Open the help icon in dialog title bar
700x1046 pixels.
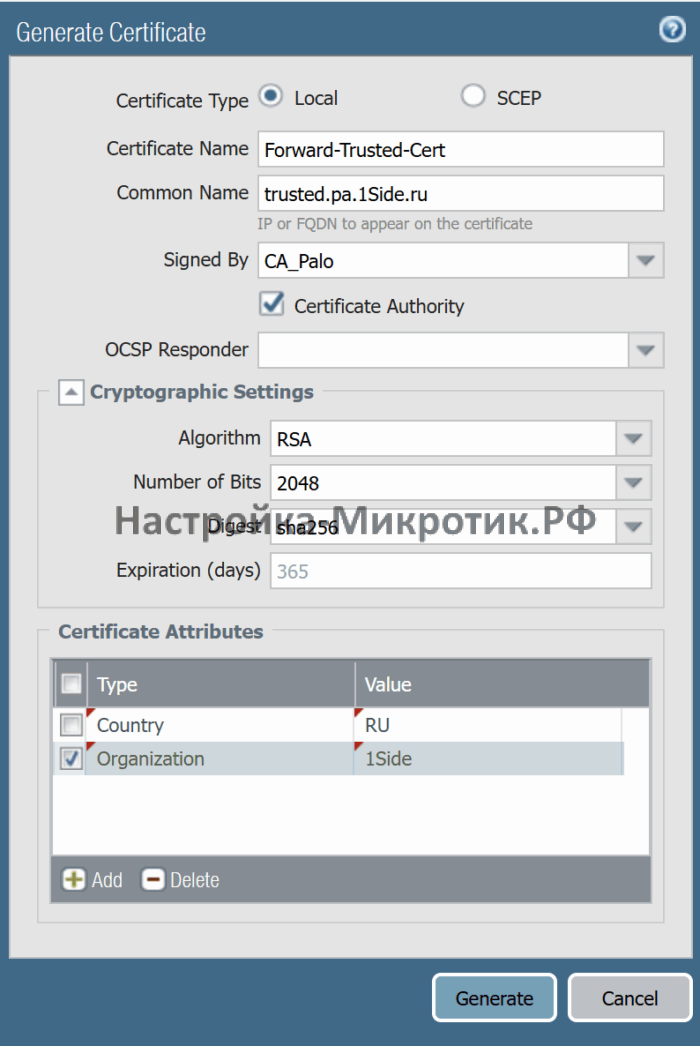click(672, 30)
